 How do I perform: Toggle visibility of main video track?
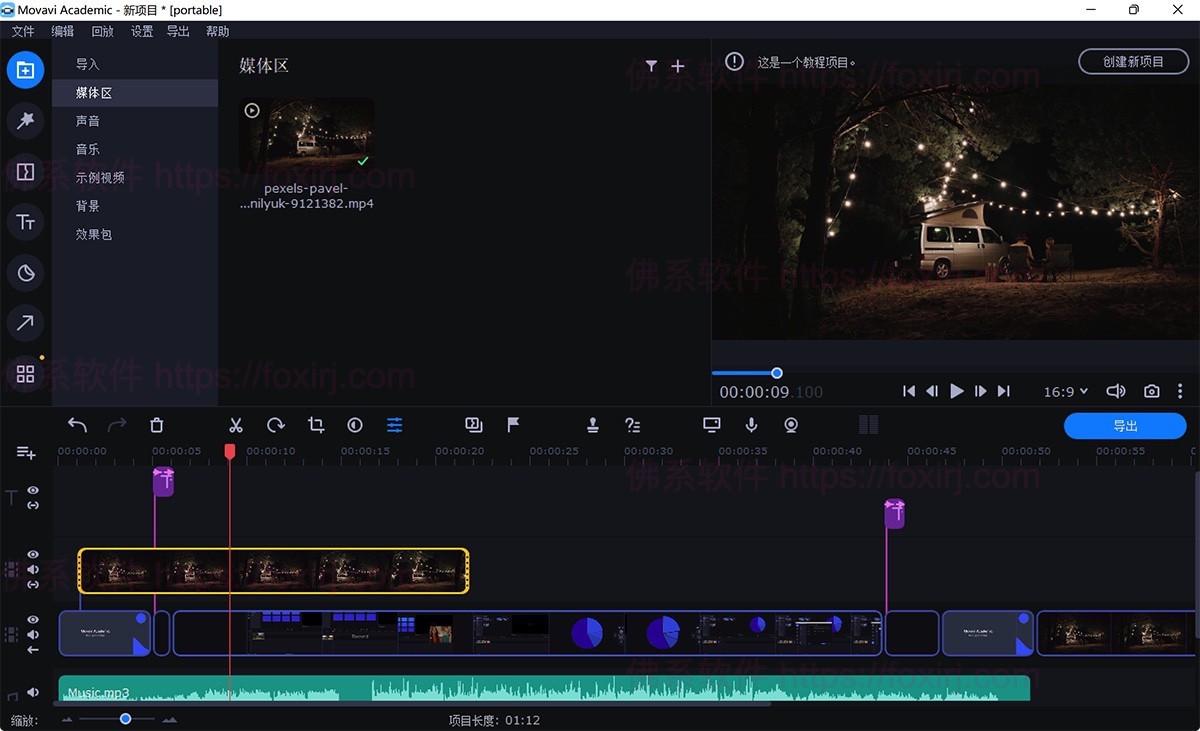(x=33, y=620)
